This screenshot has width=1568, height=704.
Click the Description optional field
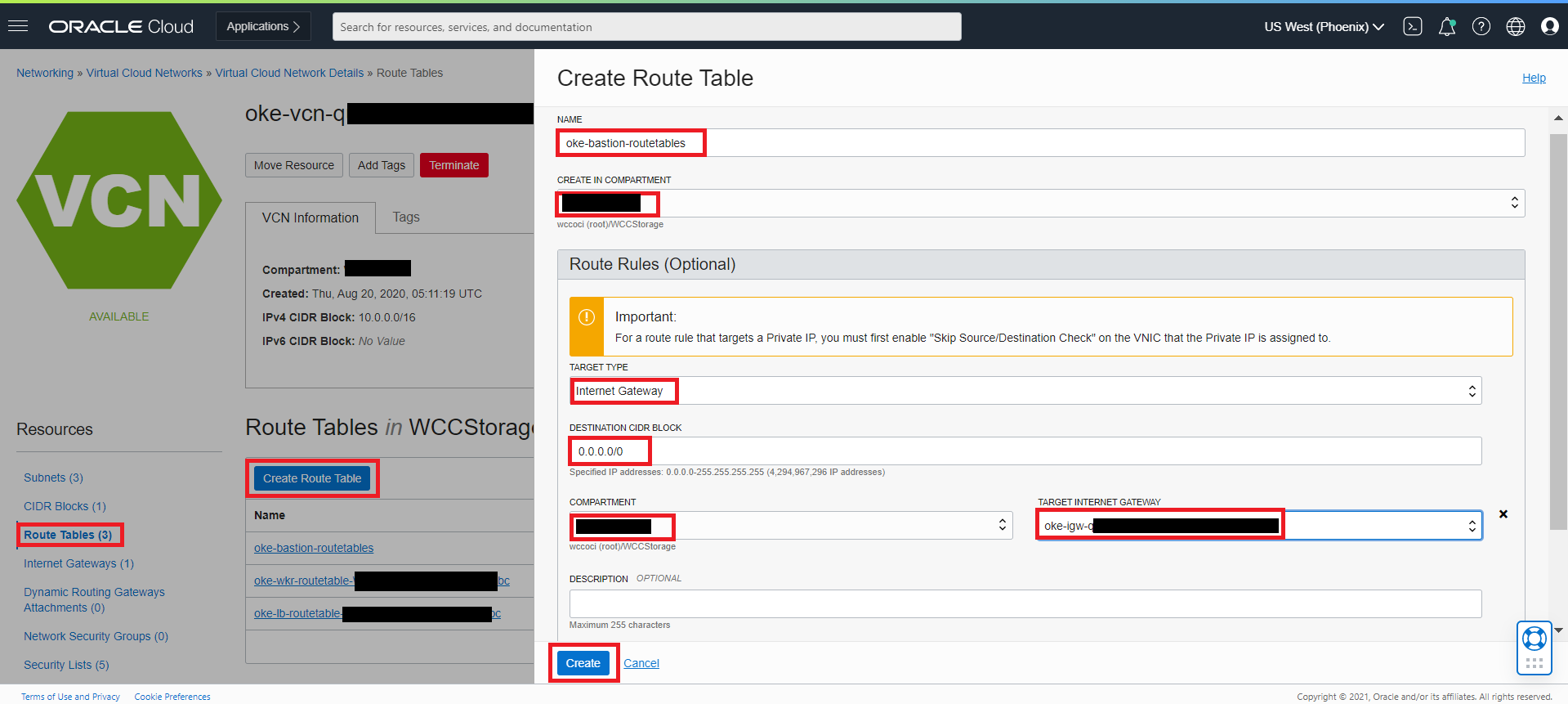1025,603
